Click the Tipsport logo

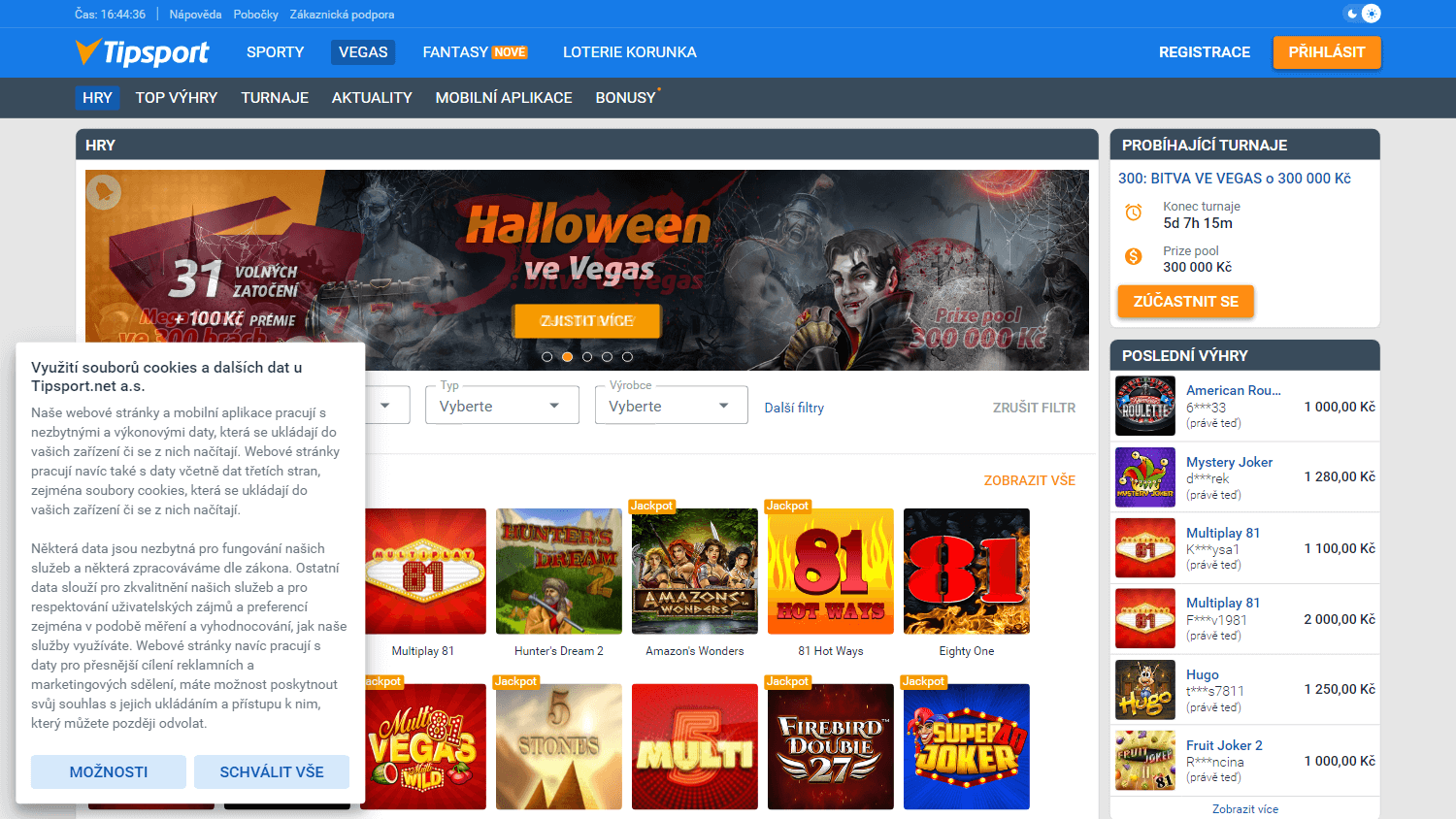[142, 52]
